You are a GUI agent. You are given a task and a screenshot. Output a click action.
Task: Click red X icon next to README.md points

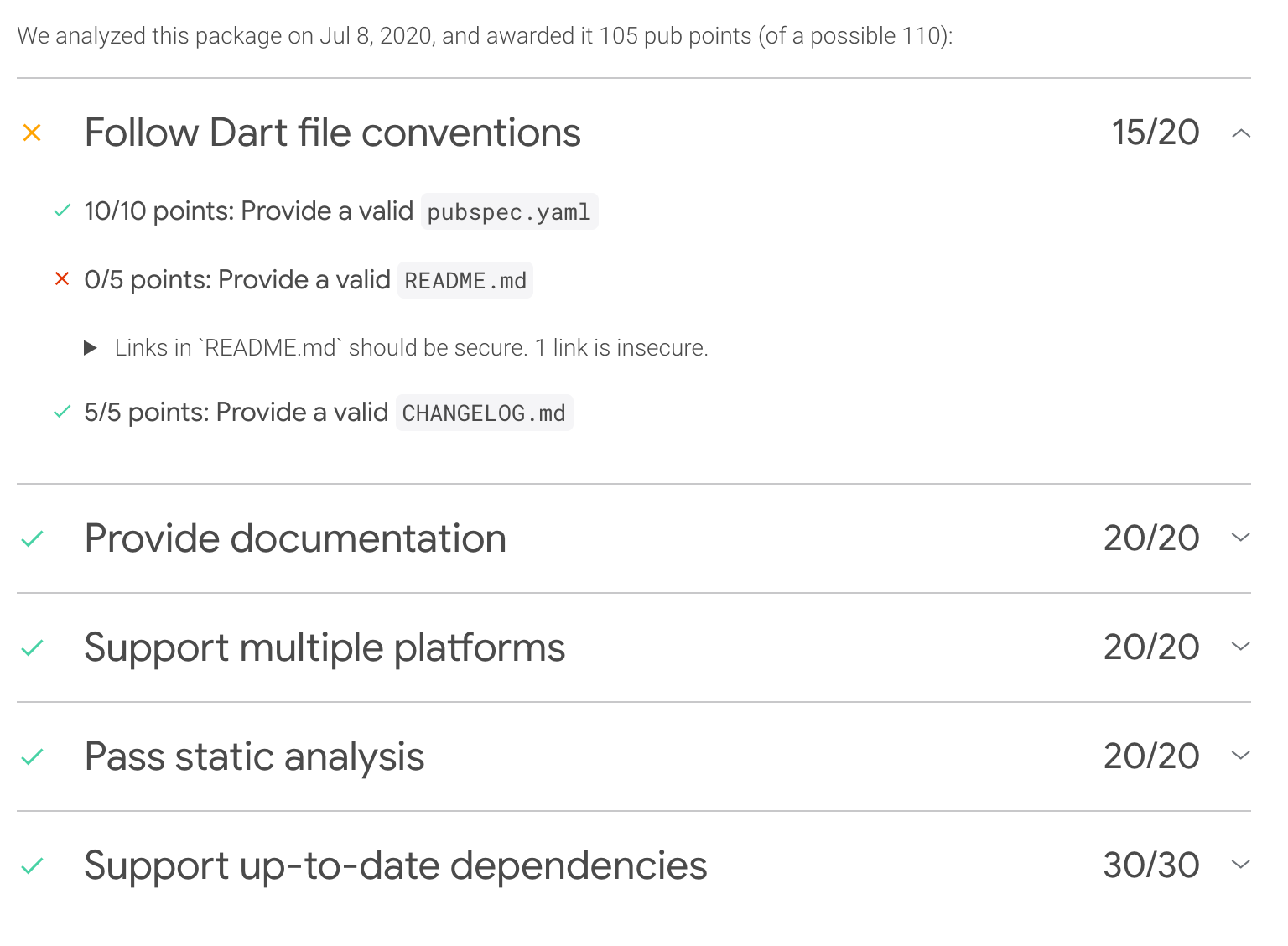click(62, 278)
